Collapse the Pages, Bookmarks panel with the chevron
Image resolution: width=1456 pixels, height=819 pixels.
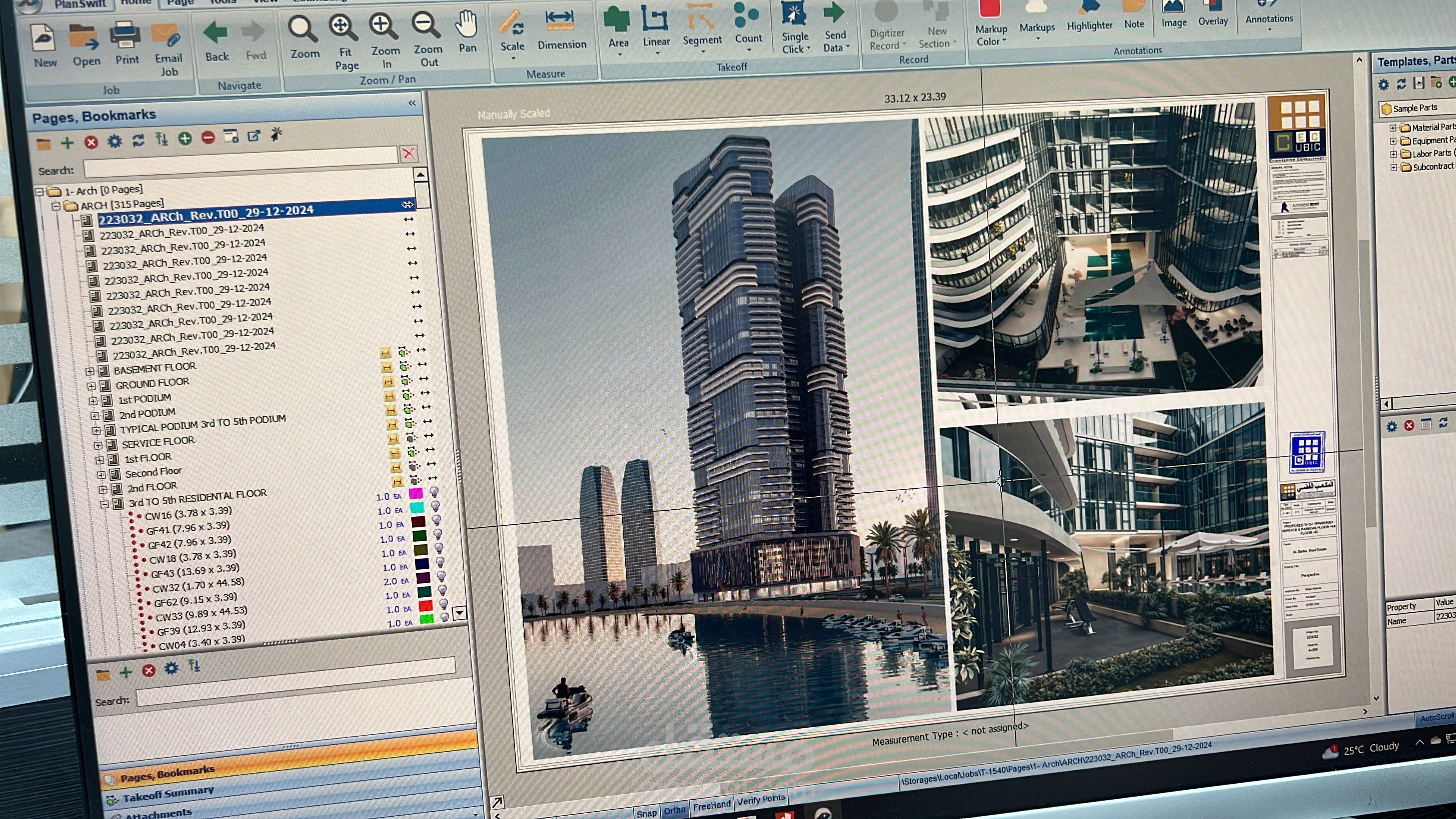pos(412,103)
